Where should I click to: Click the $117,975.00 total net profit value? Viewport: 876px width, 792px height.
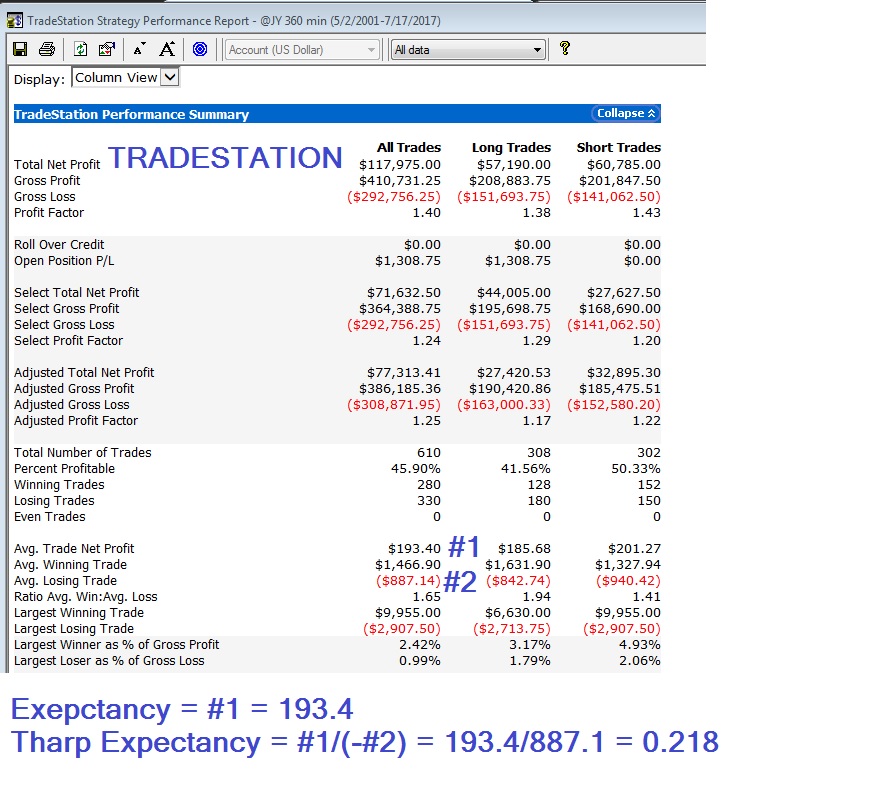pyautogui.click(x=400, y=165)
